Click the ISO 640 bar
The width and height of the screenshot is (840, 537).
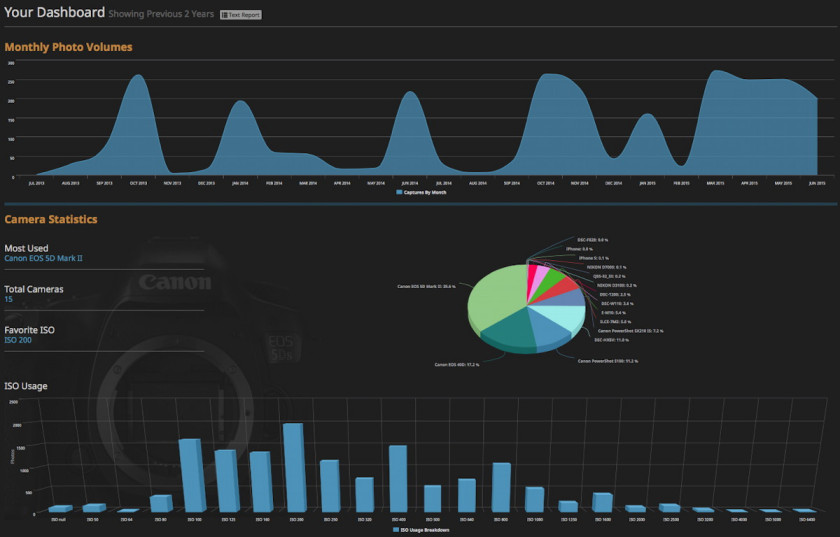(x=467, y=495)
